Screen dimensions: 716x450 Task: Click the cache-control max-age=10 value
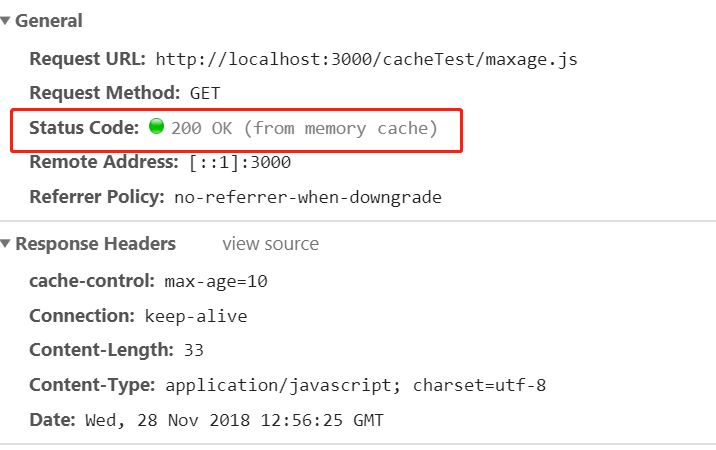[x=216, y=281]
